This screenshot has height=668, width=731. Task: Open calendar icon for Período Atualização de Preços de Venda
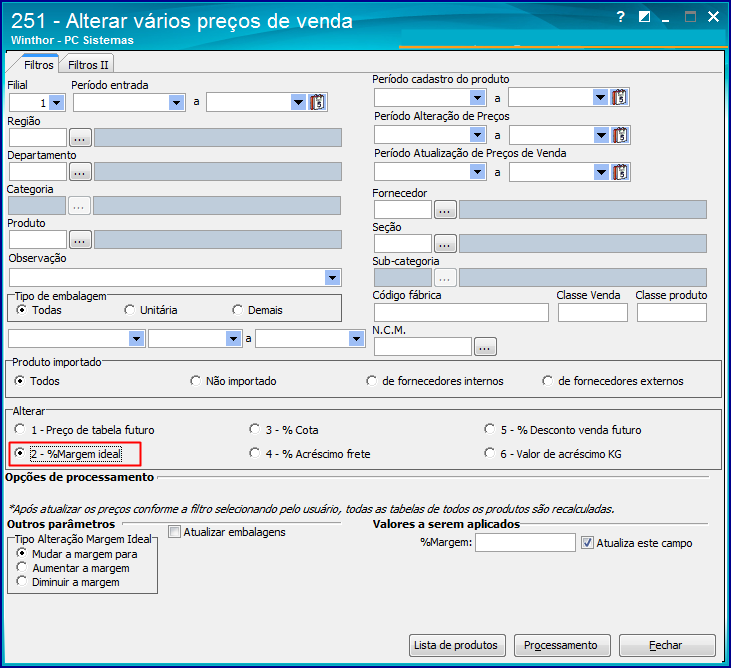[x=620, y=172]
